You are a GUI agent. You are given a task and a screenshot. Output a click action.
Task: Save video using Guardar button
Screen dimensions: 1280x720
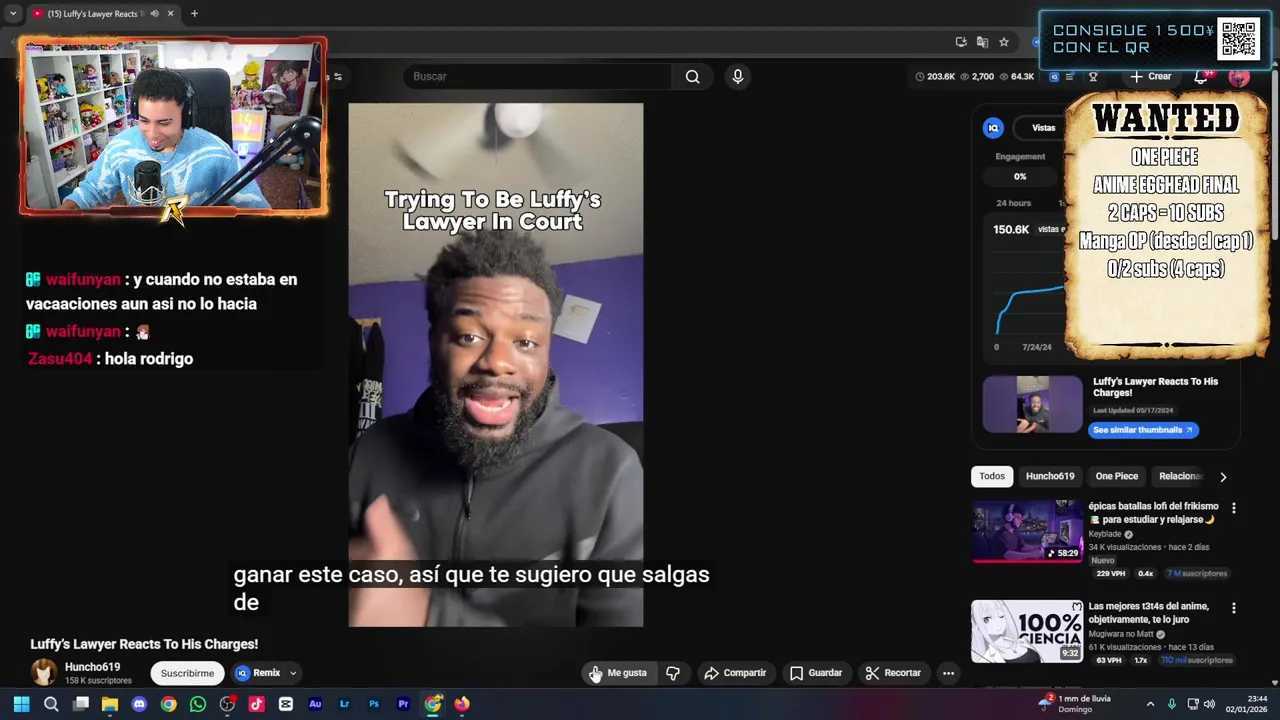(816, 673)
